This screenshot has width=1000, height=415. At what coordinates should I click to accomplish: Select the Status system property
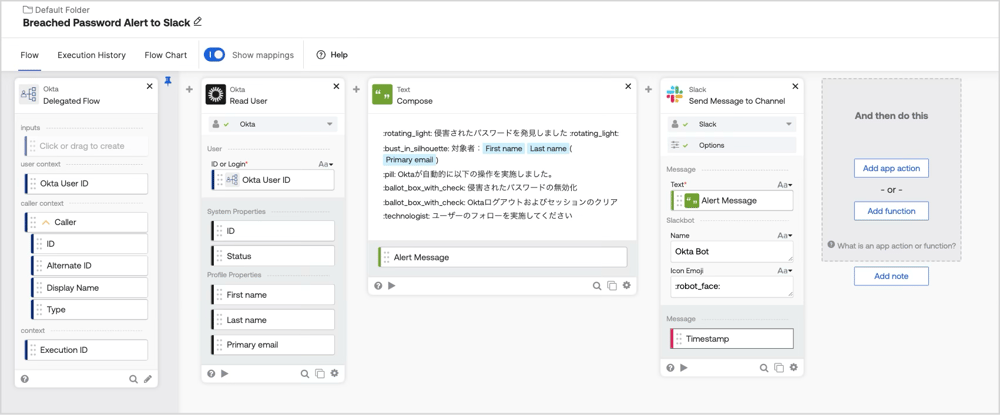[272, 256]
